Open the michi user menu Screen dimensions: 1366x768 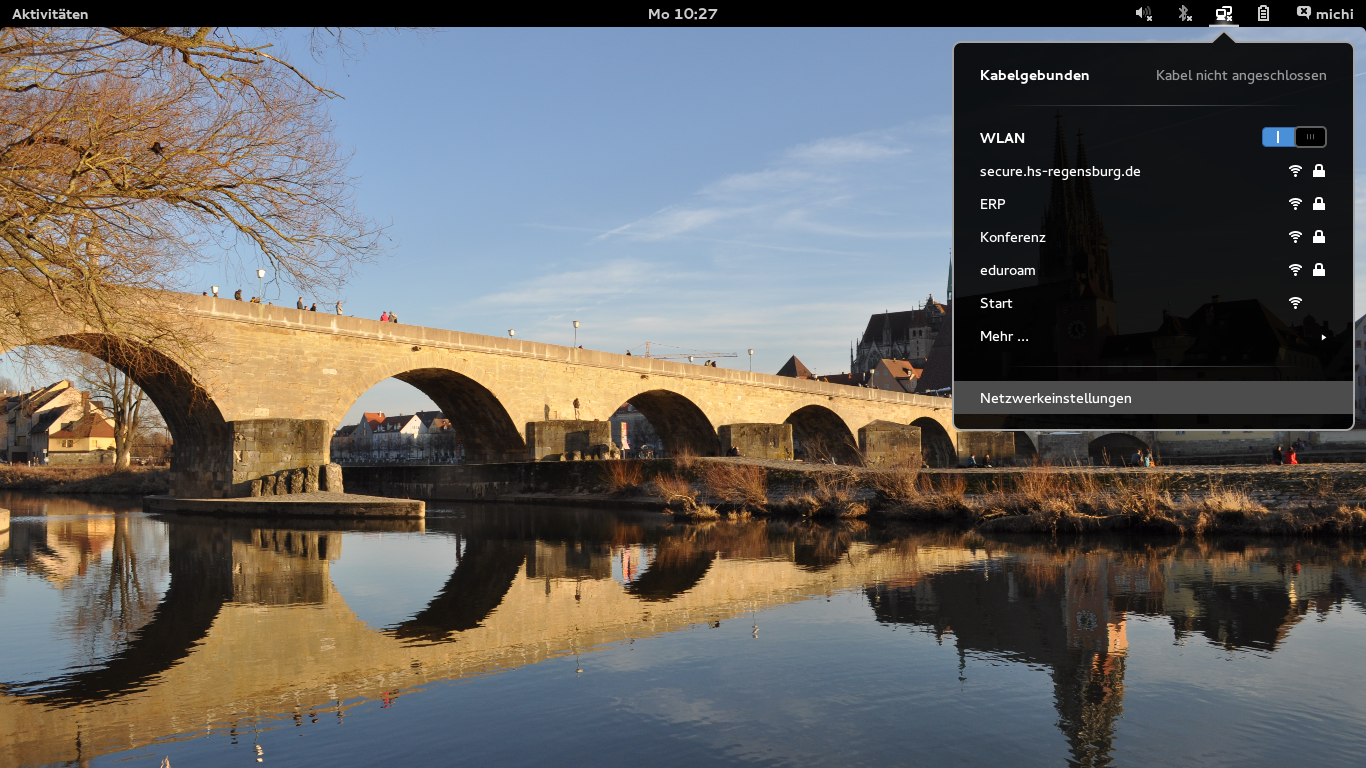click(1334, 14)
